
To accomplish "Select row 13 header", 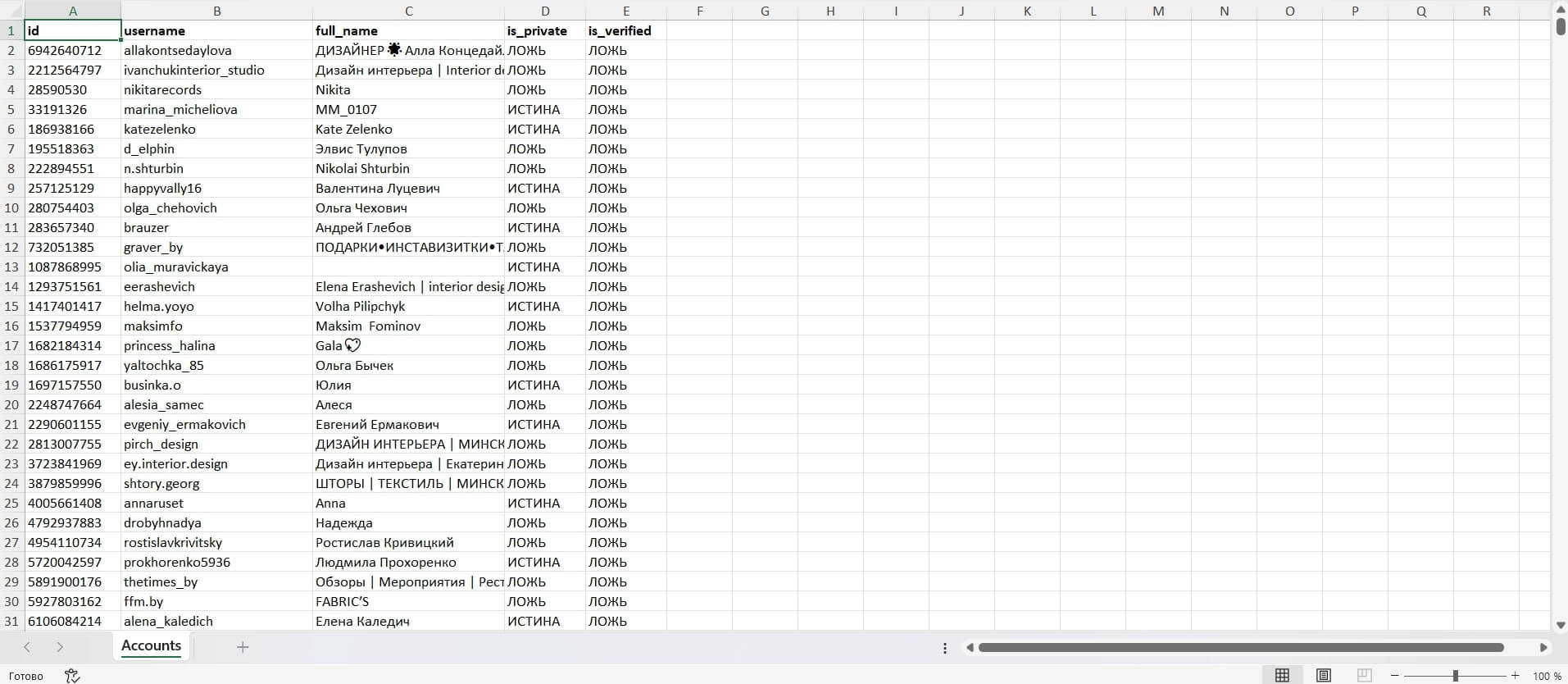I will (12, 267).
